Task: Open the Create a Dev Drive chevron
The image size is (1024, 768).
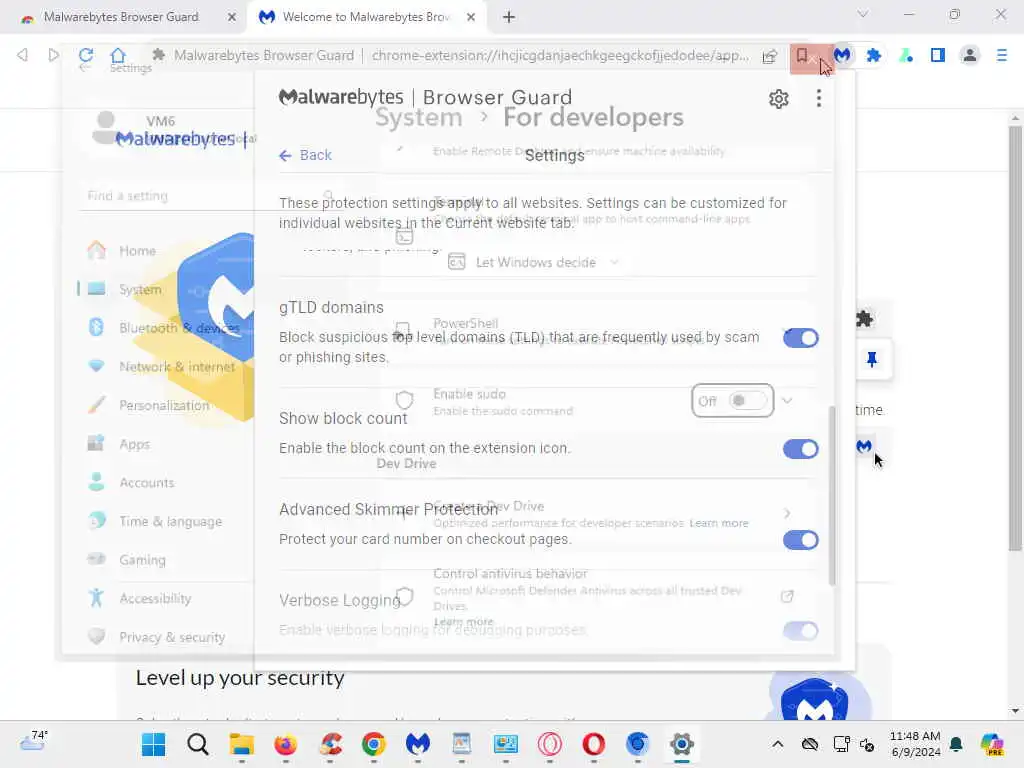Action: click(787, 514)
